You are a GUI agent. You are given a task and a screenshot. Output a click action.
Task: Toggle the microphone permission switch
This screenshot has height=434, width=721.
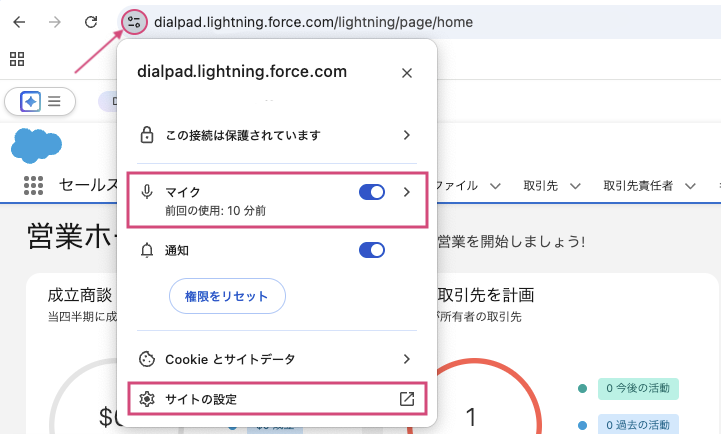[371, 192]
